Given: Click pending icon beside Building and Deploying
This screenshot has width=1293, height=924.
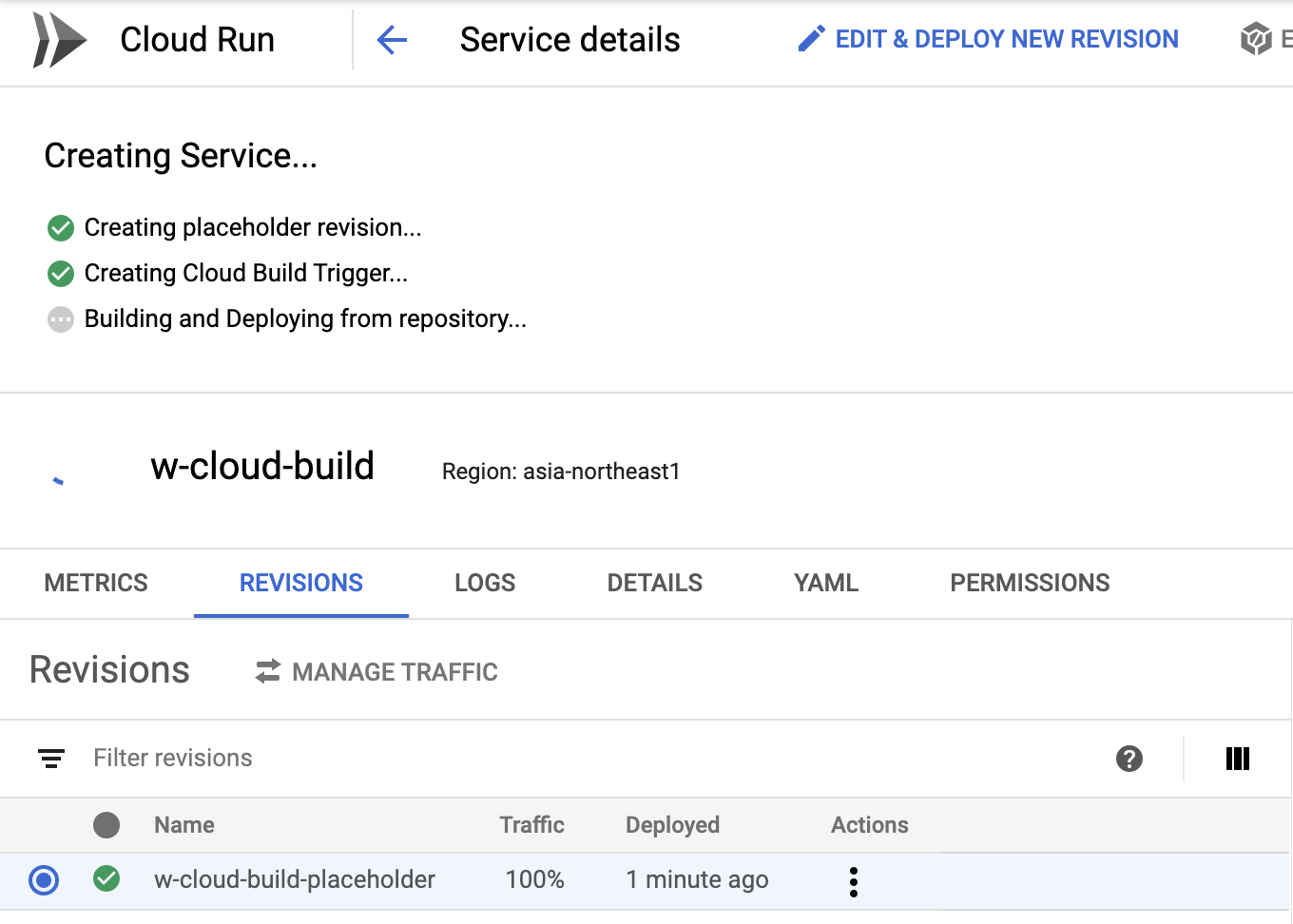Looking at the screenshot, I should pyautogui.click(x=61, y=319).
